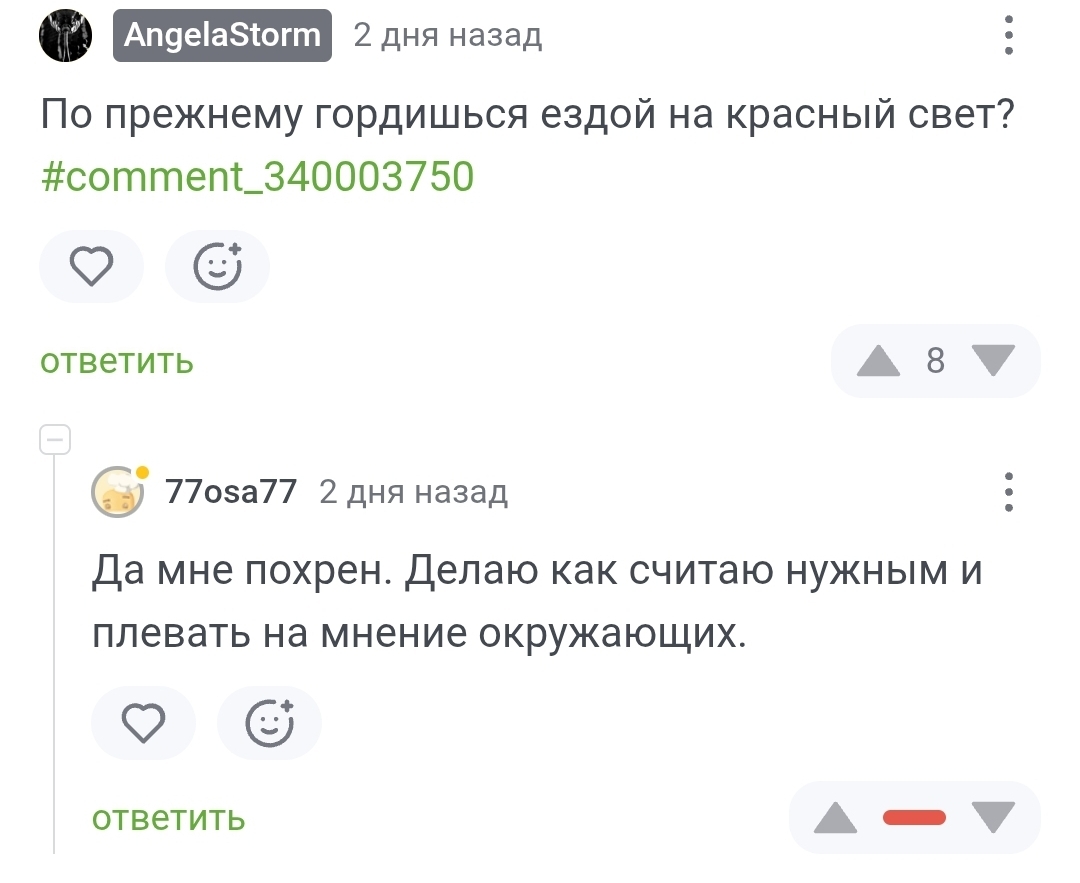This screenshot has width=1080, height=883.
Task: Downvote 77osa77's reply
Action: [x=992, y=818]
